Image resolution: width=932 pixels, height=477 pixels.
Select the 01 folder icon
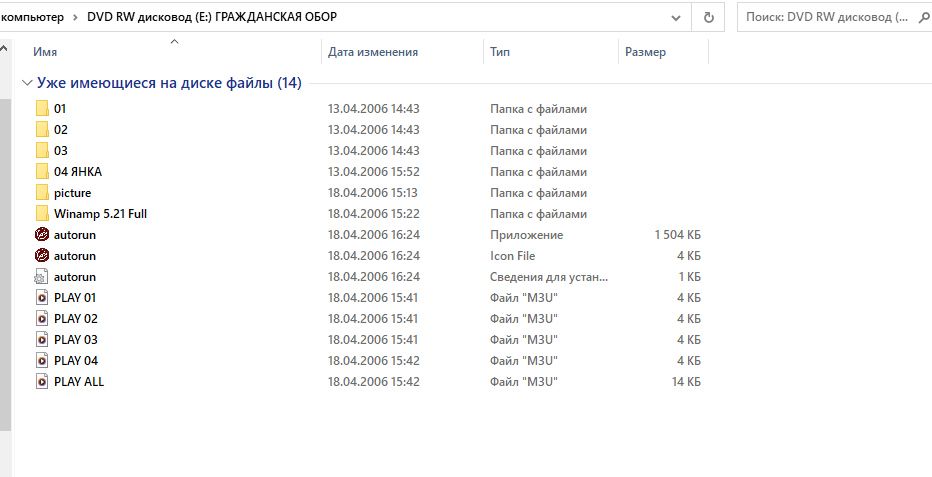(x=42, y=109)
